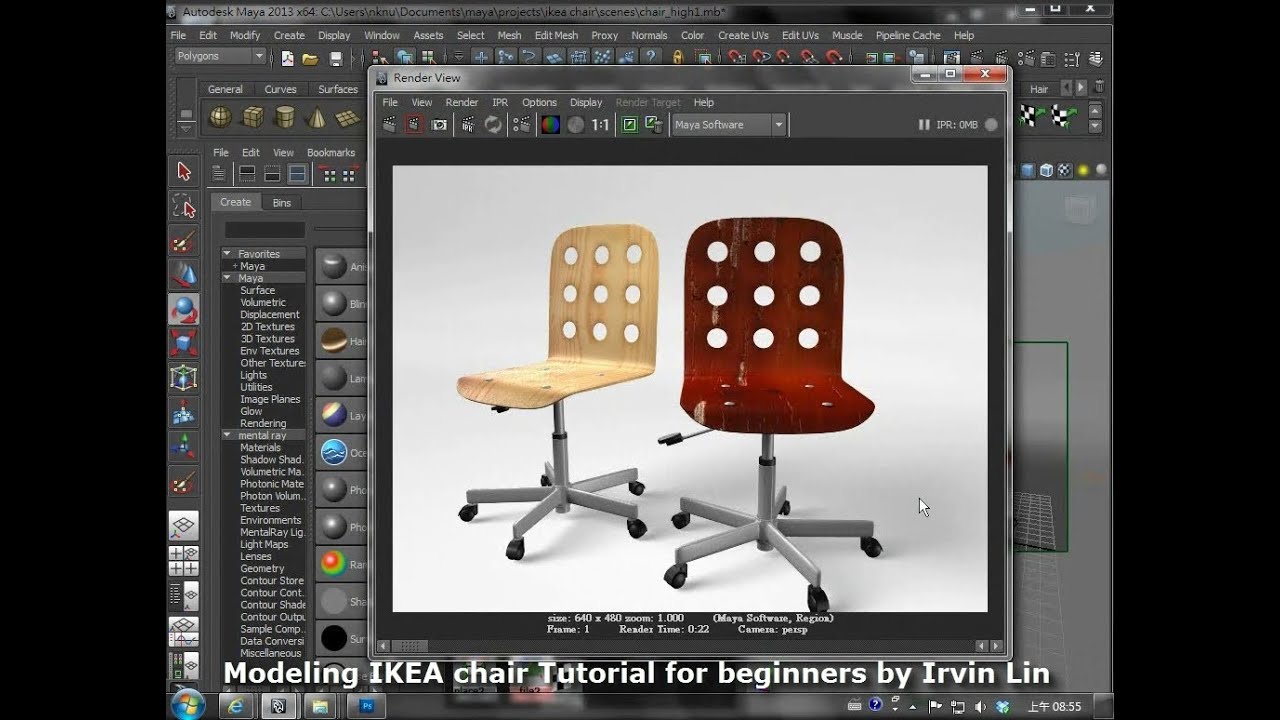Collapse the mental ray tree section

[227, 435]
